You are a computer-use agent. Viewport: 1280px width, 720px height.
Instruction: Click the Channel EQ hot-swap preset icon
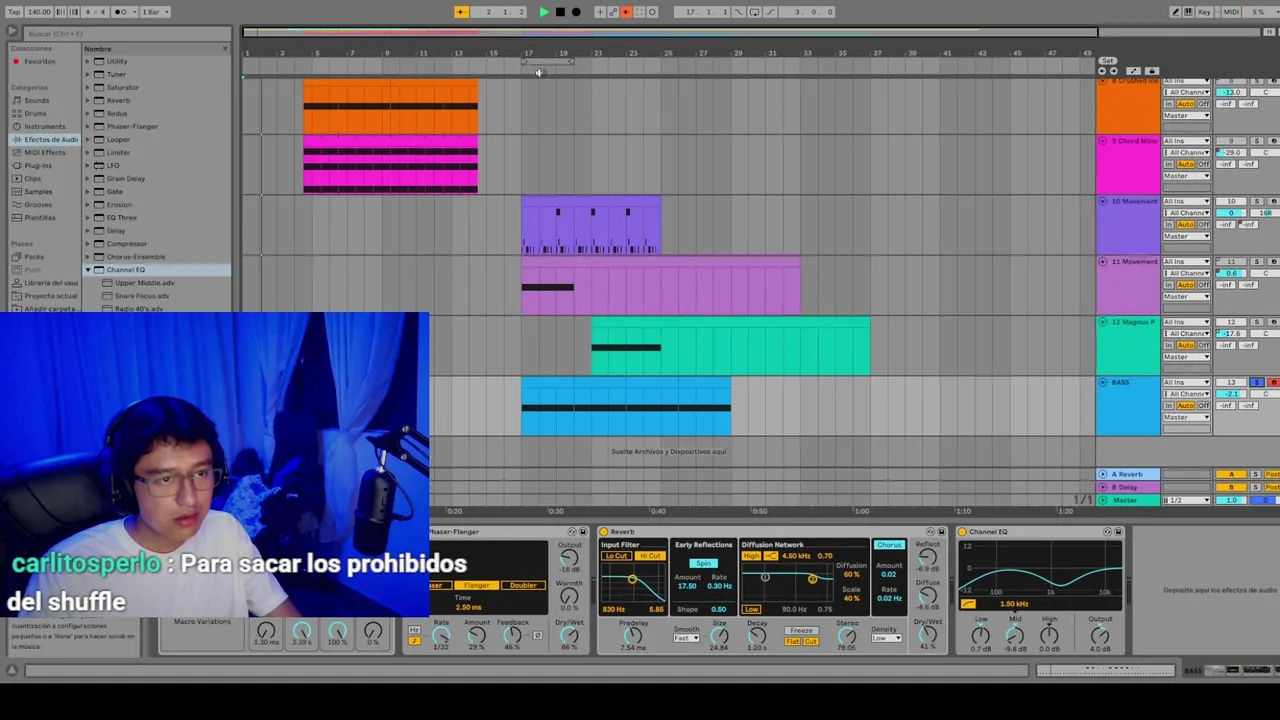click(1107, 532)
